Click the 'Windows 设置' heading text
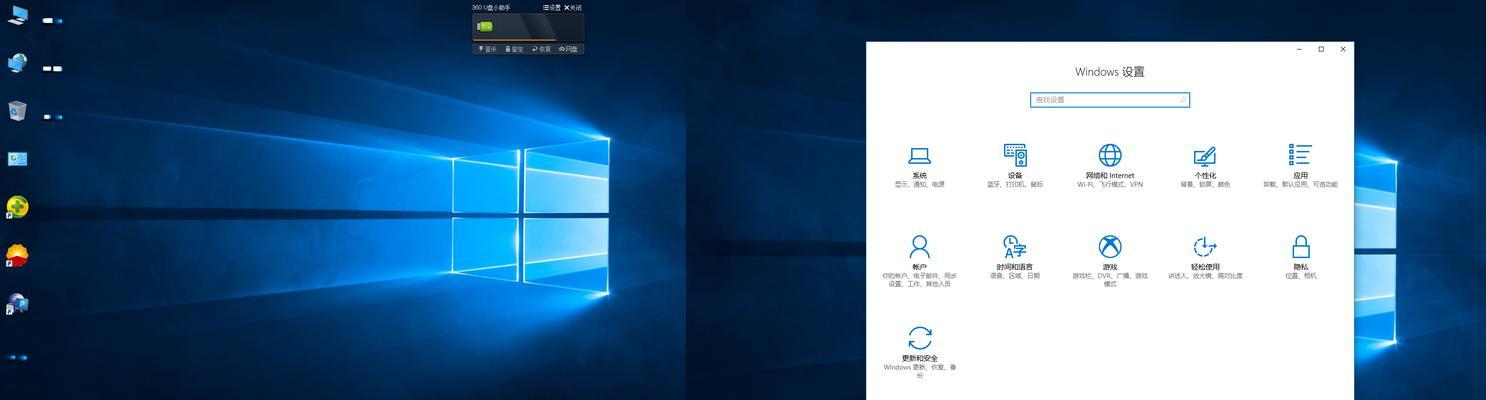The width and height of the screenshot is (1486, 400). click(x=1110, y=72)
